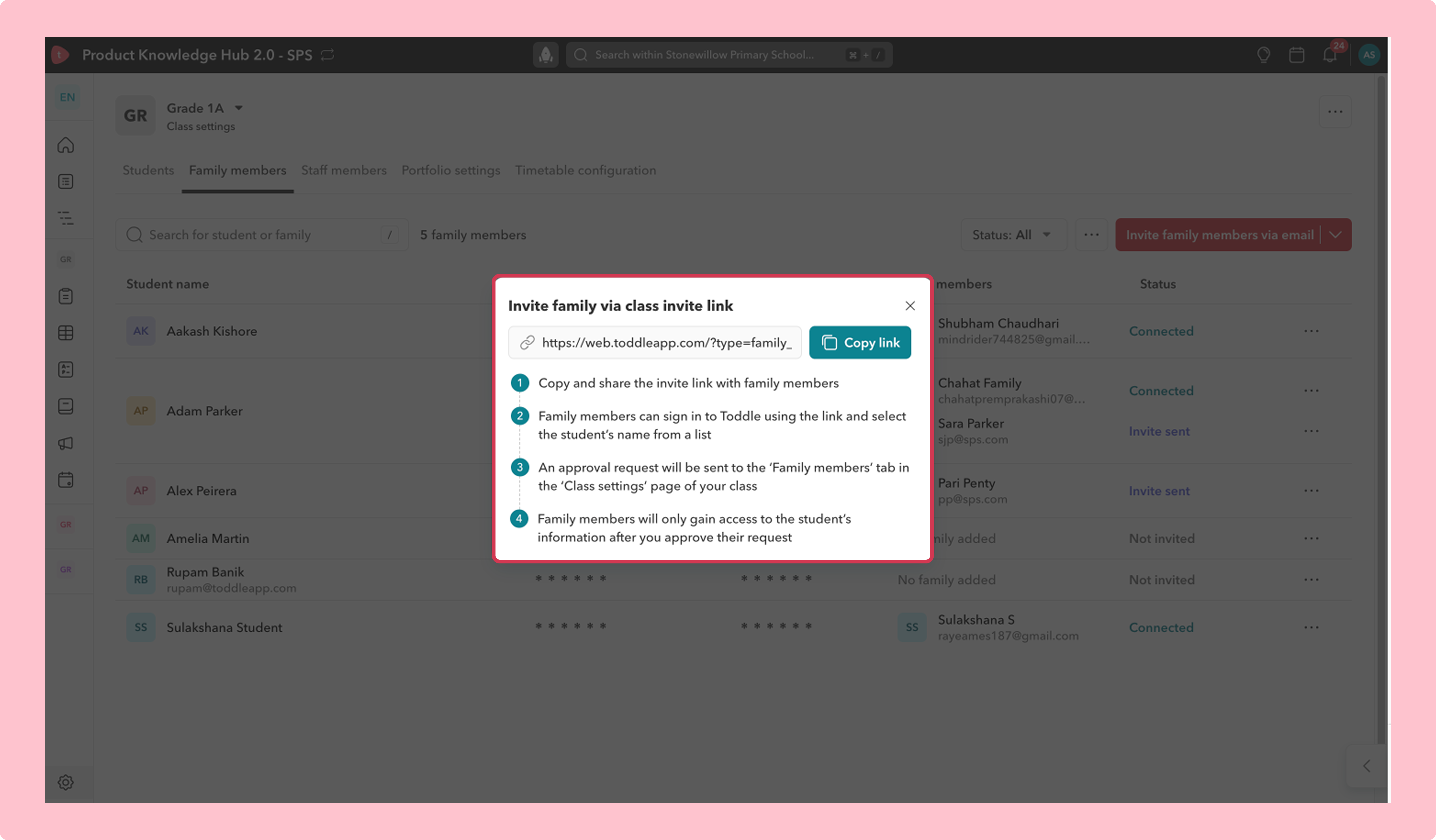Switch to the Students tab
1436x840 pixels.
pos(148,170)
